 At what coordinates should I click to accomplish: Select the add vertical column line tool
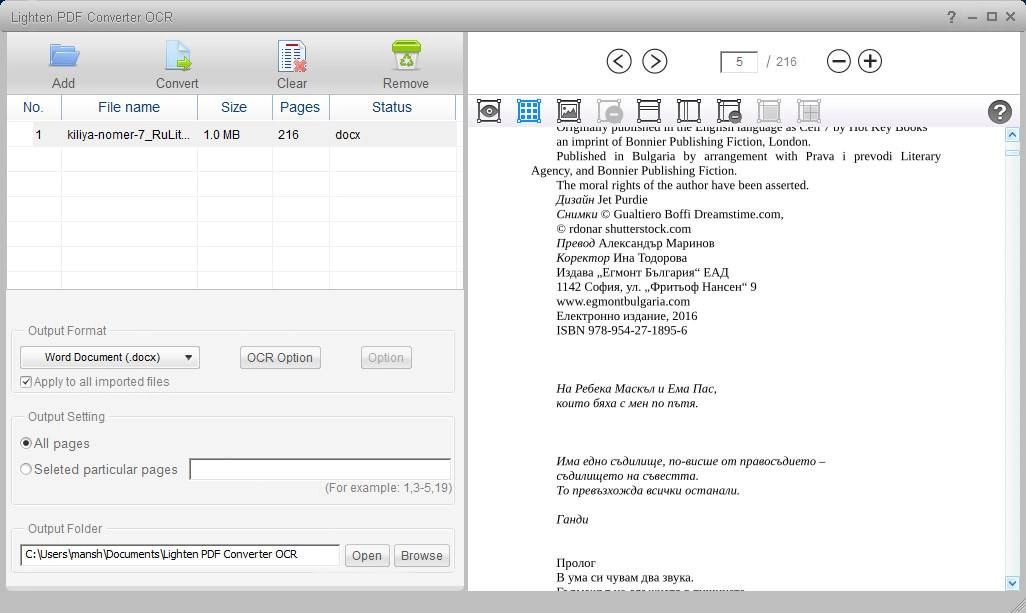click(x=688, y=111)
